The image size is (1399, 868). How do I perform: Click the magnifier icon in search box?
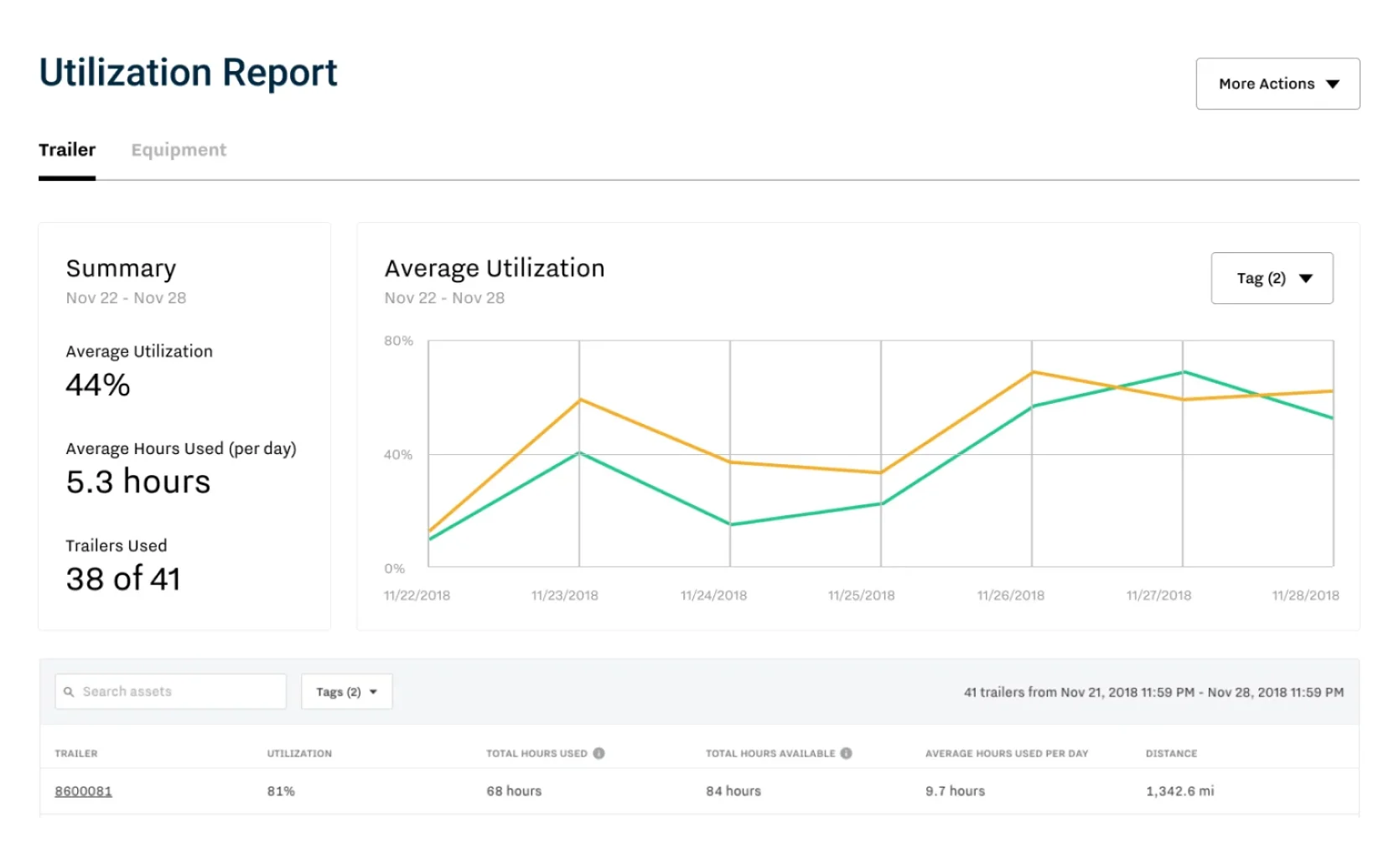(x=69, y=692)
